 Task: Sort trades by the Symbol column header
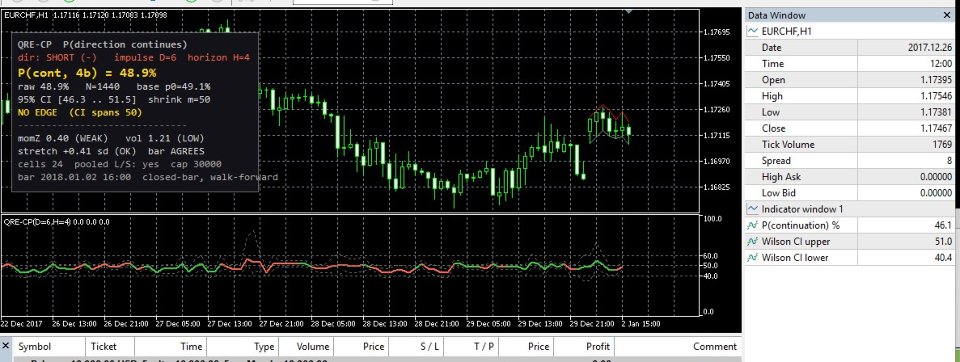click(49, 346)
